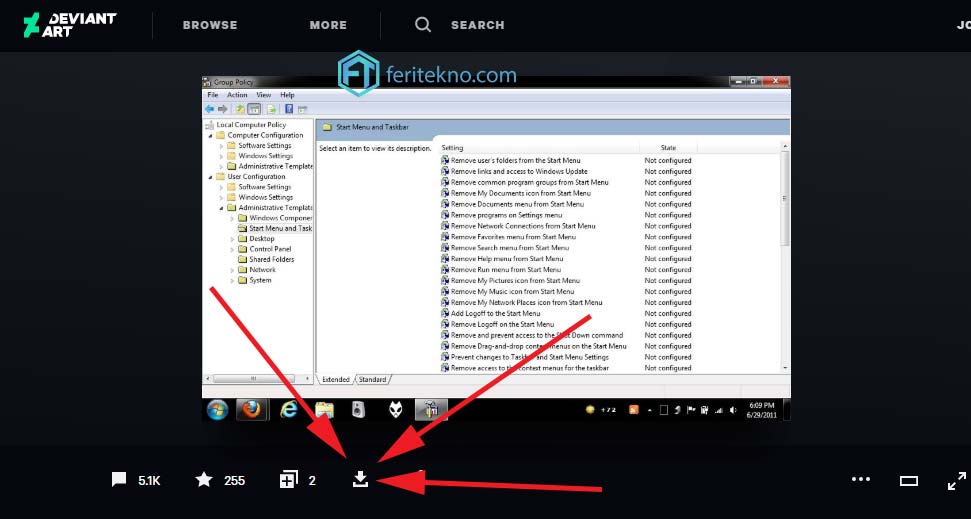Viewport: 971px width, 519px height.
Task: Click the Forward arrow in Group Policy toolbar
Action: click(x=222, y=109)
